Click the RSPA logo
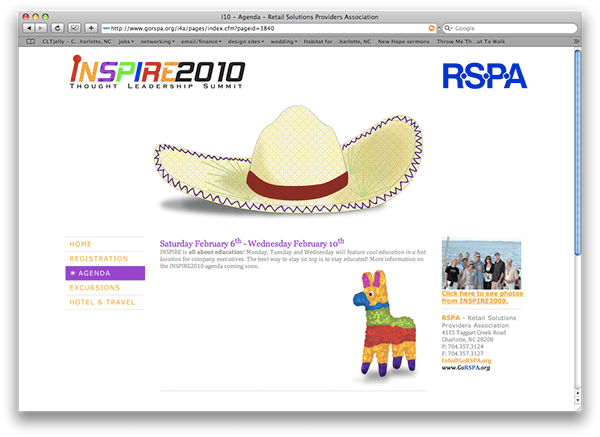The image size is (600, 437). [x=484, y=76]
